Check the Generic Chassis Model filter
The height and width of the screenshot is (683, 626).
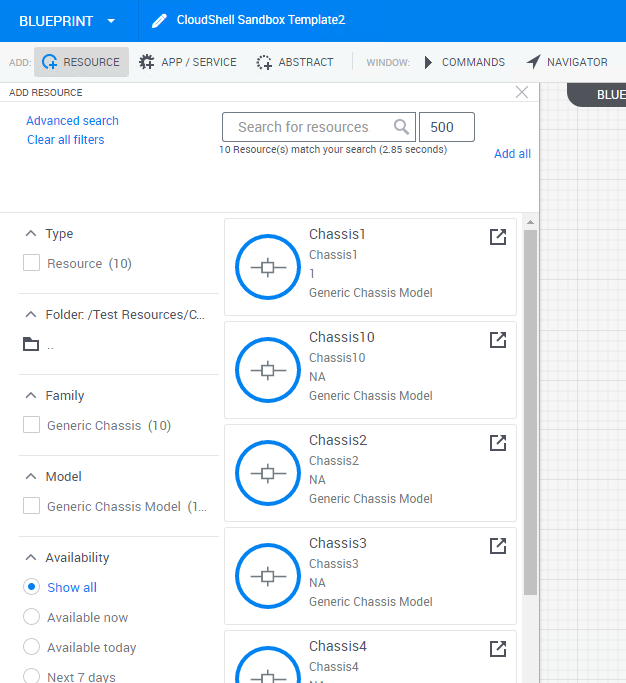(31, 506)
